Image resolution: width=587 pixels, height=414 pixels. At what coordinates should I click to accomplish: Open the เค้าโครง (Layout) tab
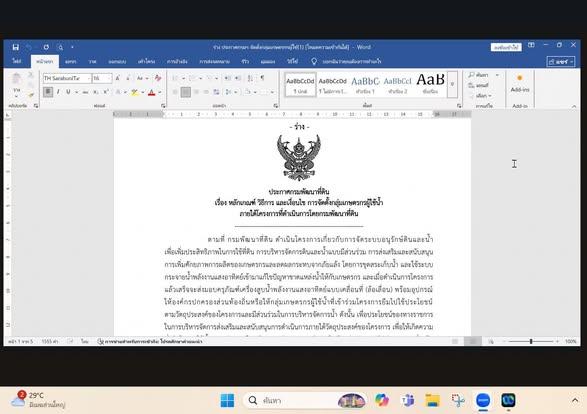click(146, 61)
